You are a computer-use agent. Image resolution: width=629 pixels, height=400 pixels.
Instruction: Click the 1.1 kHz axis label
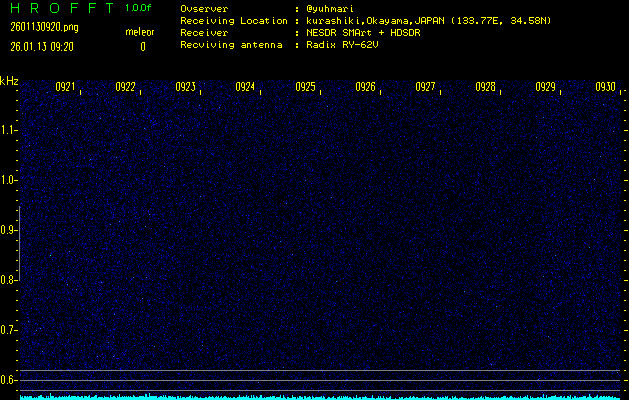point(9,130)
